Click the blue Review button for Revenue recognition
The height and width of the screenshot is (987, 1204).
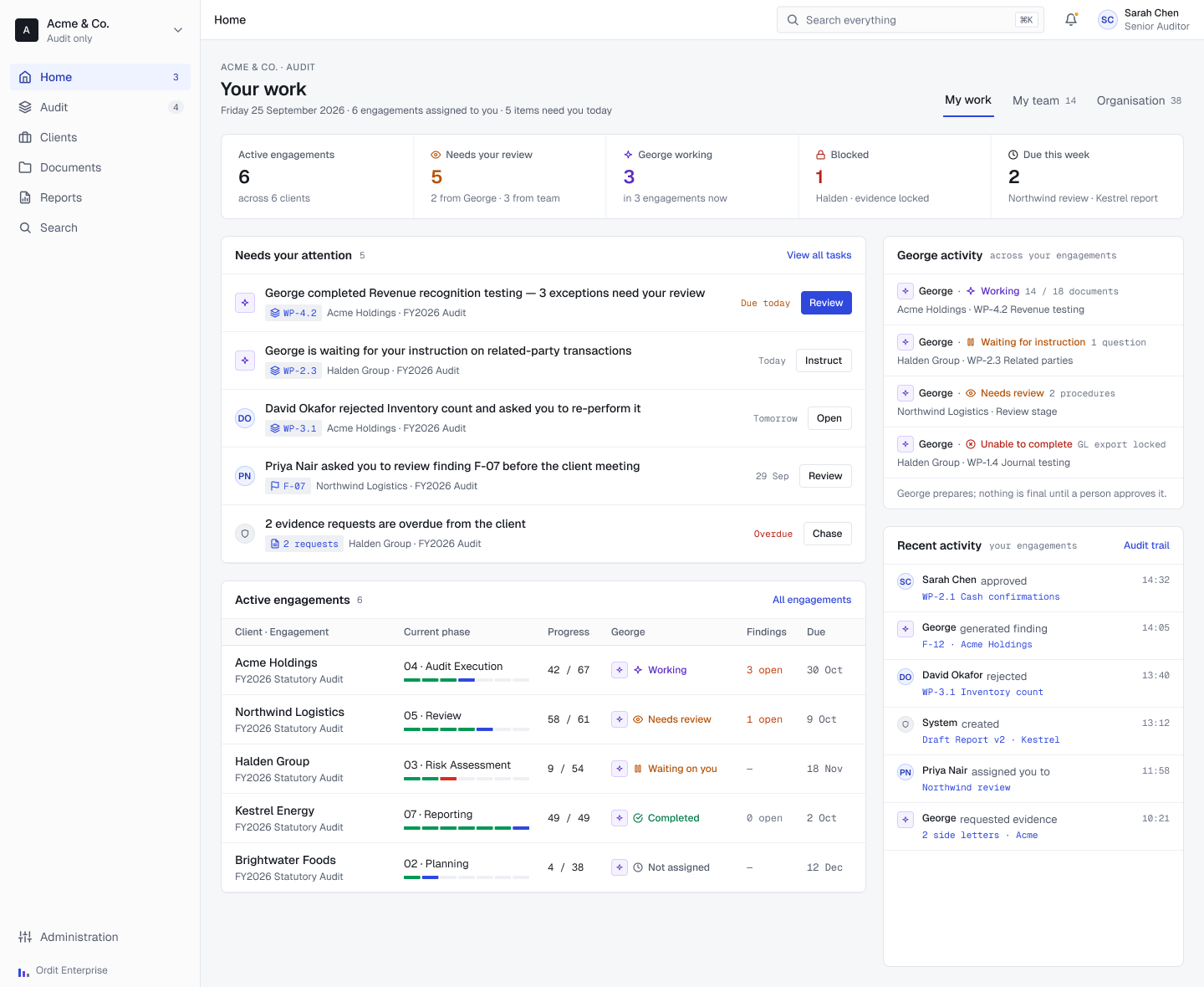[x=826, y=303]
